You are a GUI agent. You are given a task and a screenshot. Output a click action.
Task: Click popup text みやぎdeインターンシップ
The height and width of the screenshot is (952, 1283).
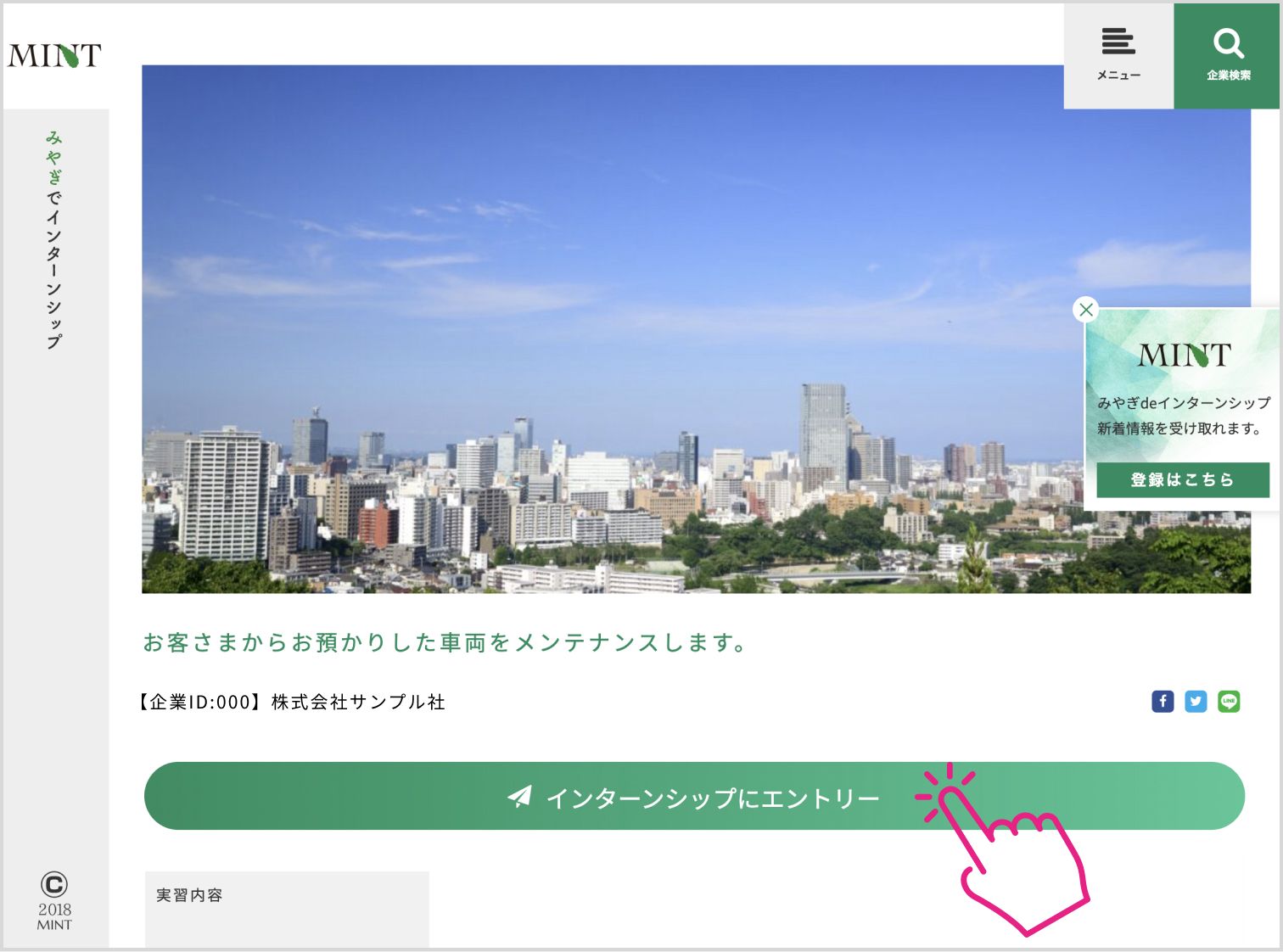coord(1184,403)
